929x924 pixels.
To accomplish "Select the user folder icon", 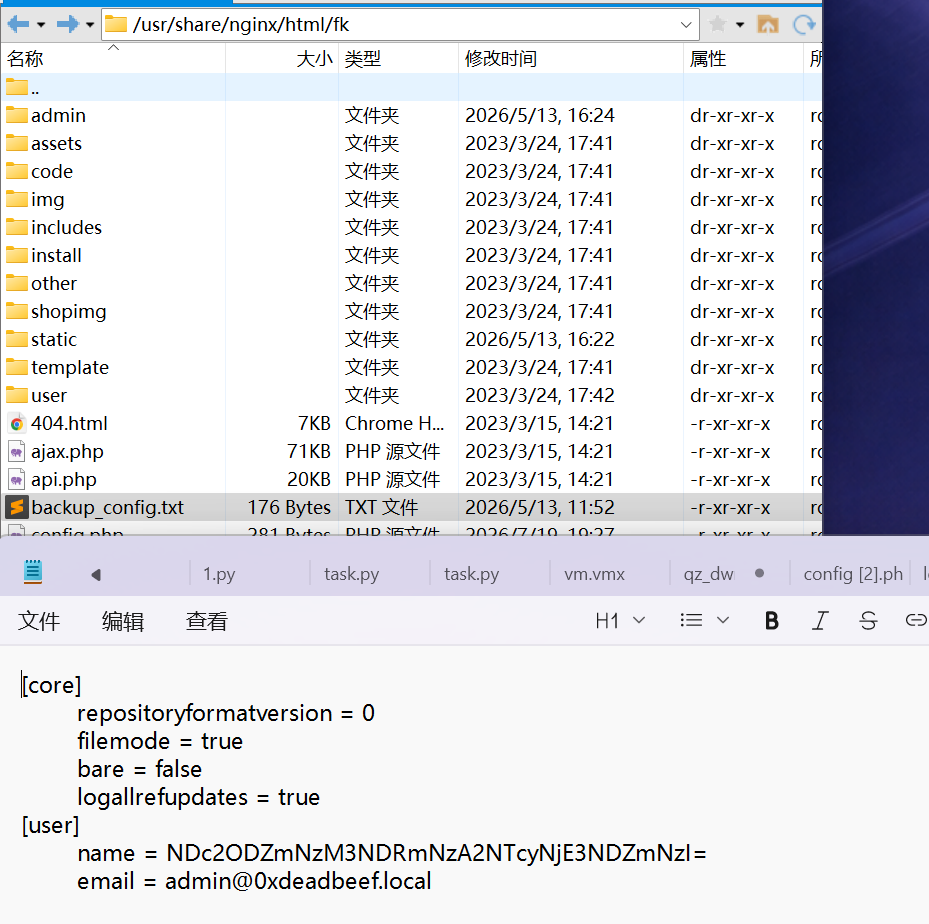I will [x=17, y=396].
